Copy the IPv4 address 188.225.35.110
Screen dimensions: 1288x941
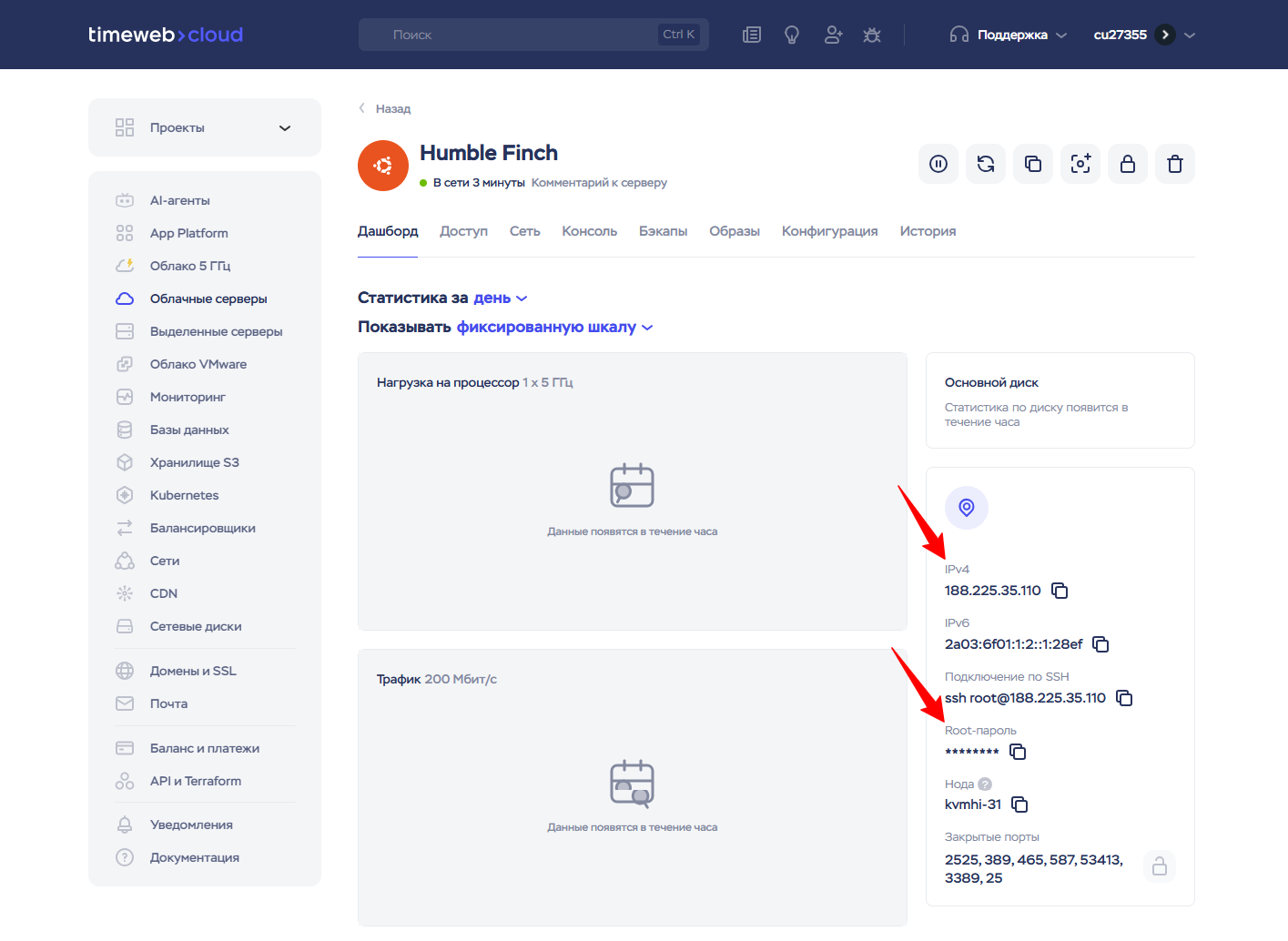(1060, 591)
